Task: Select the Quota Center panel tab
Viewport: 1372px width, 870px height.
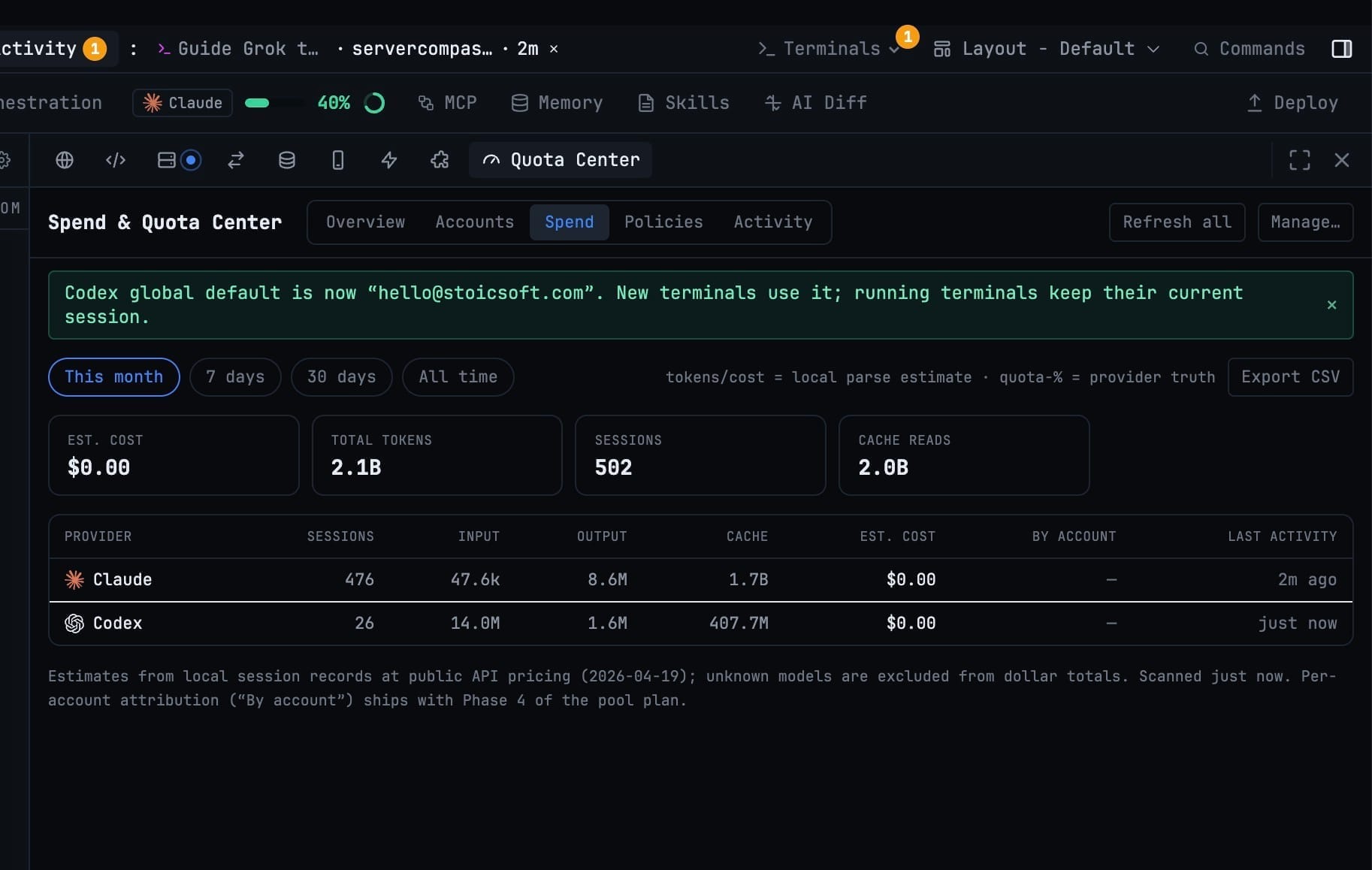Action: click(561, 160)
